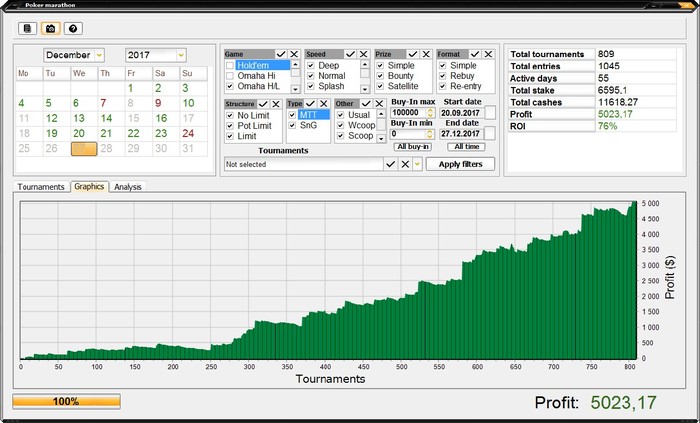The height and width of the screenshot is (423, 700).
Task: Uncheck the Rebuy format checkbox
Action: tap(442, 76)
